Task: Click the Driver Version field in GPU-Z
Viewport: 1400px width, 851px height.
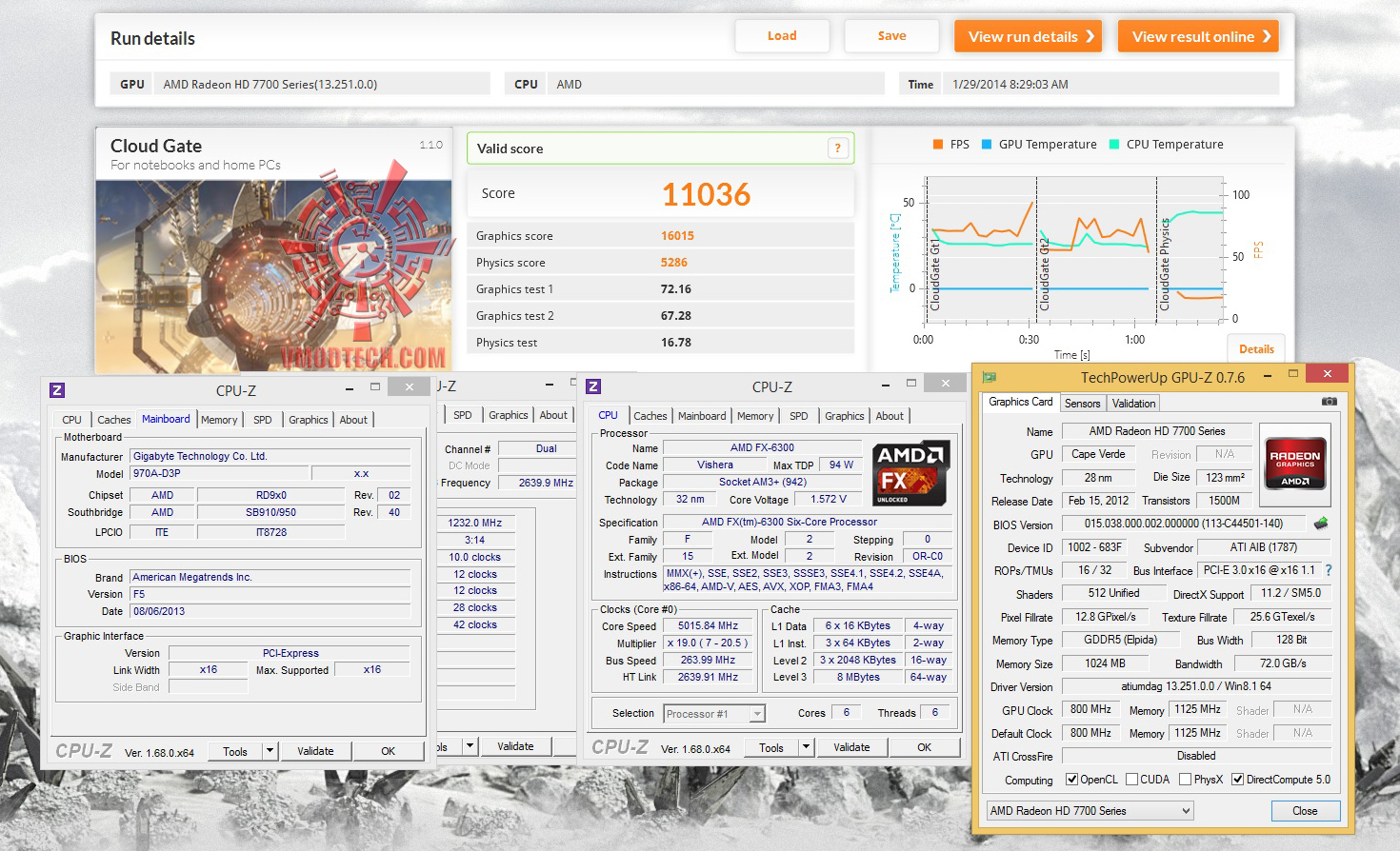Action: tap(1195, 686)
